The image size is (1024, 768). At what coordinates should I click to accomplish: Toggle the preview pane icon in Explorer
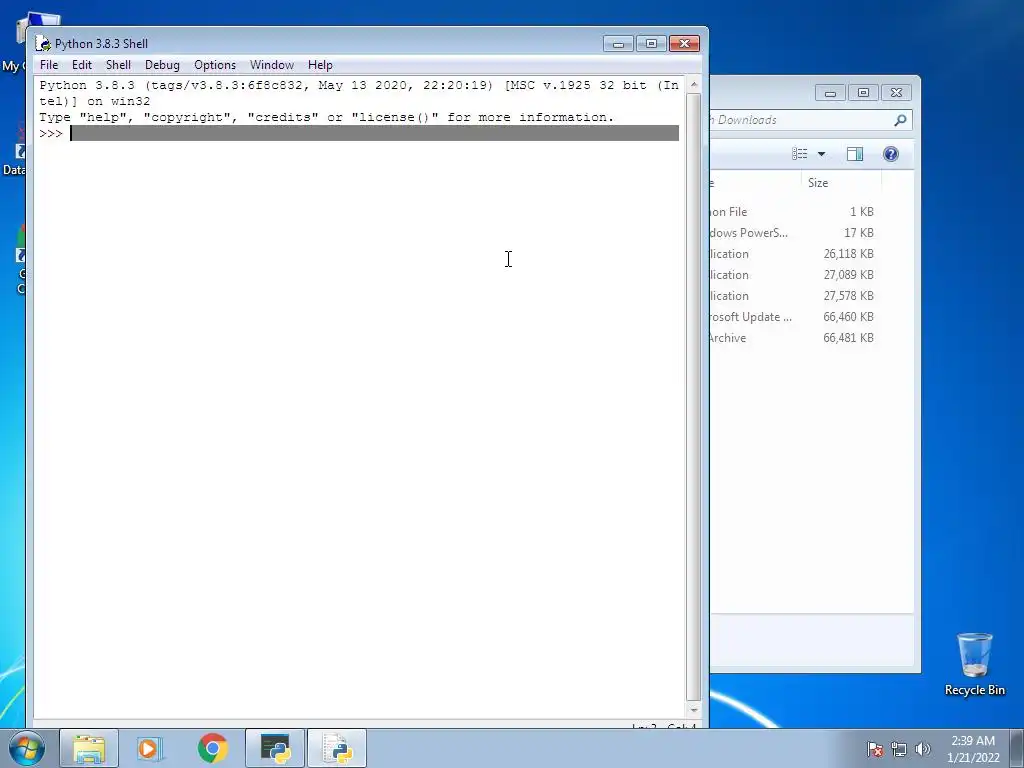tap(855, 153)
